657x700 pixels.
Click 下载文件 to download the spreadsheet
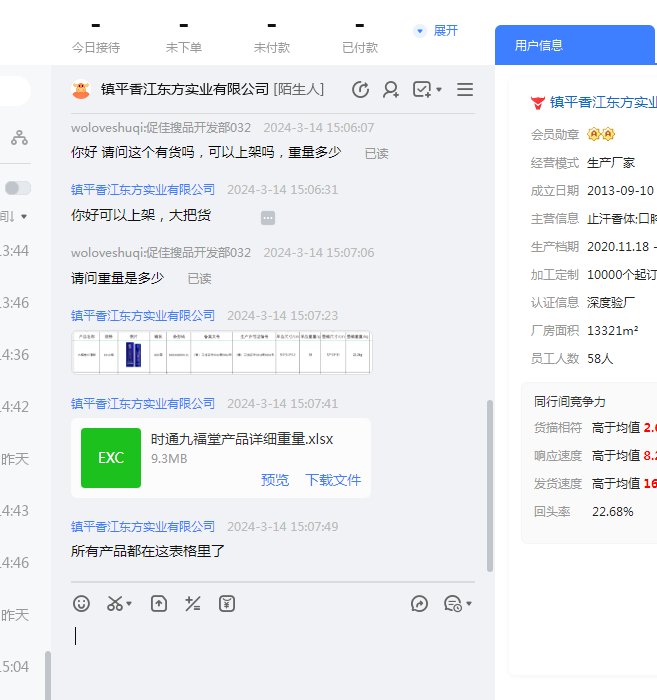(333, 480)
